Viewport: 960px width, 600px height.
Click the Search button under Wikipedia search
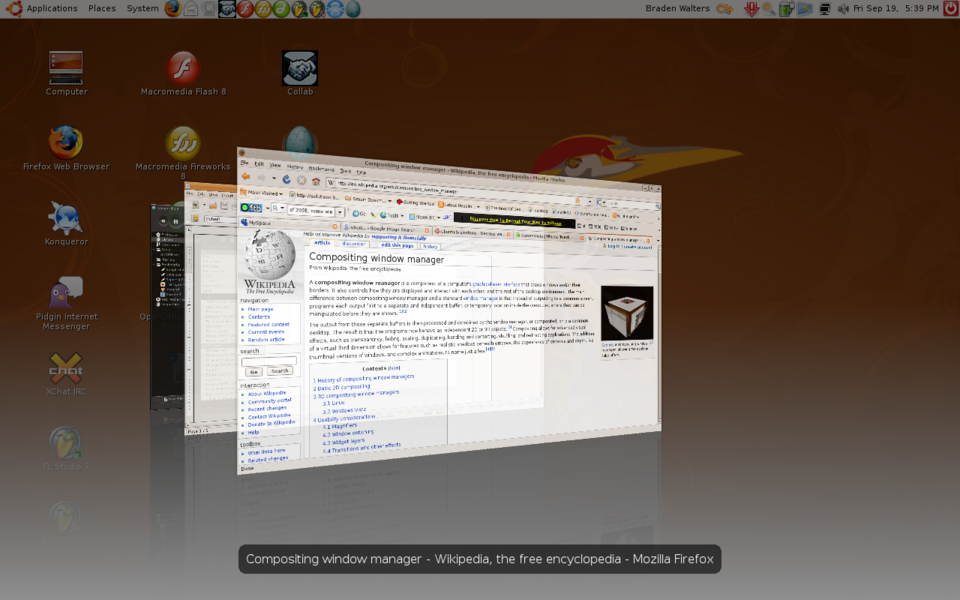click(279, 370)
